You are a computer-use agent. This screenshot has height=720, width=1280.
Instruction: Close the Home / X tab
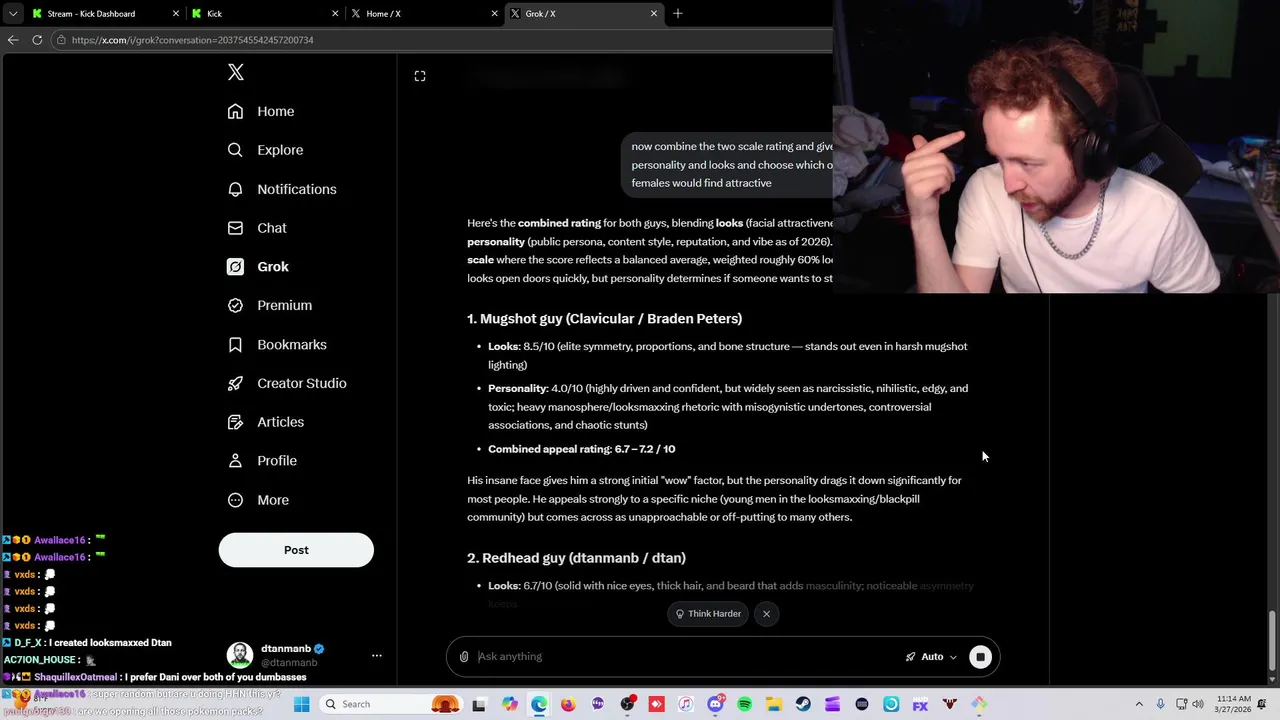point(494,13)
